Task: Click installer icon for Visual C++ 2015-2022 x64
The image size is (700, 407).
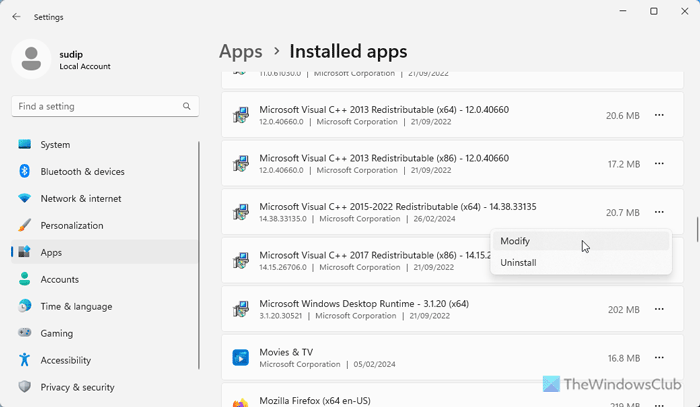Action: click(241, 212)
